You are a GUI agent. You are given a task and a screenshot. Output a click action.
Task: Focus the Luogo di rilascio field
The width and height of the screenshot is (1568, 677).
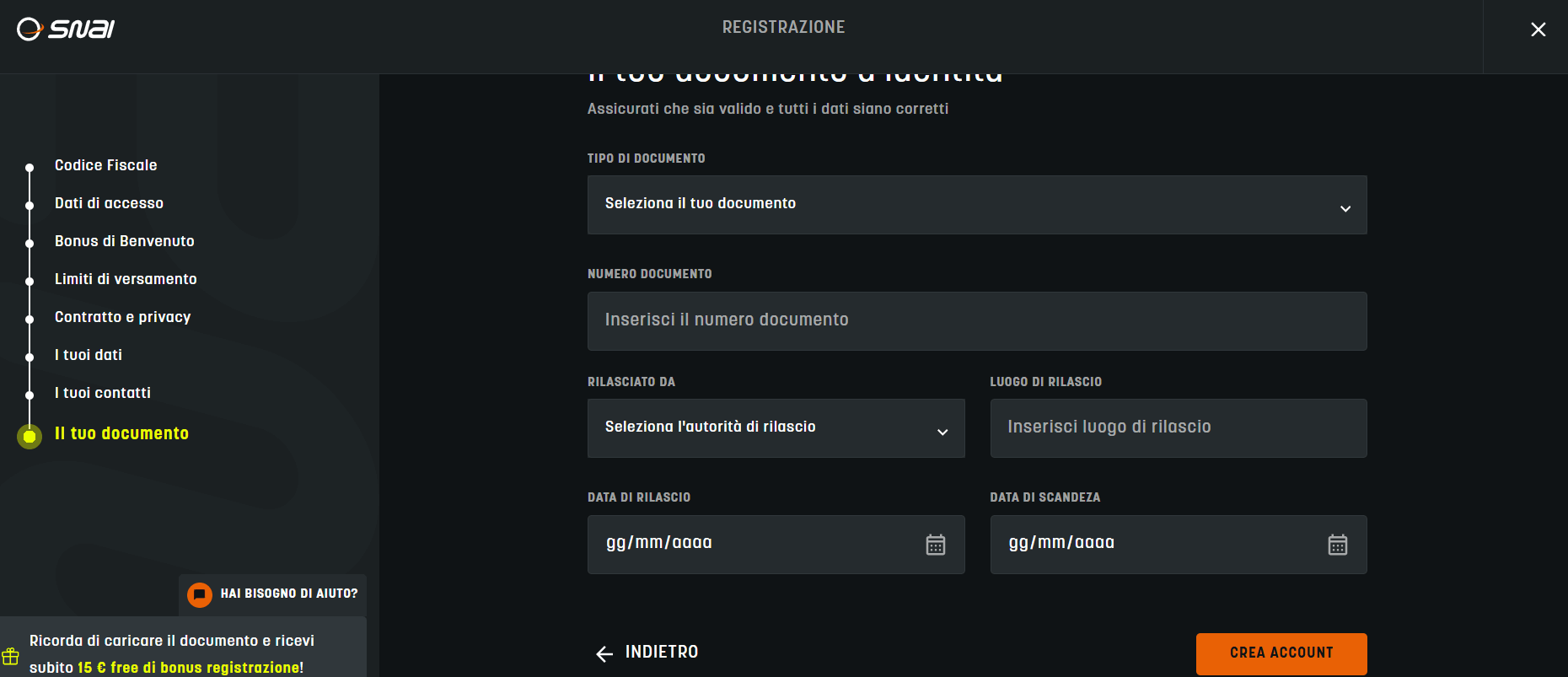coord(1179,428)
